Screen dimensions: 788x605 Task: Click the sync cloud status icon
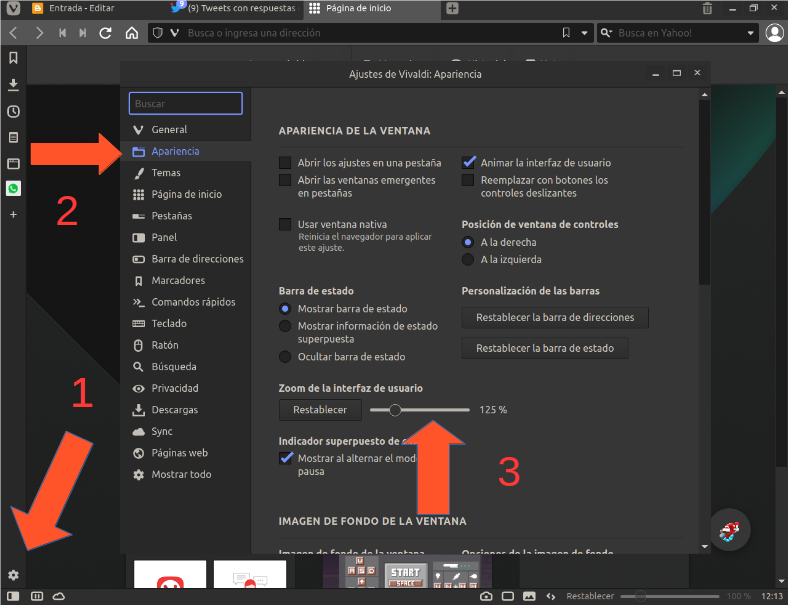click(59, 596)
